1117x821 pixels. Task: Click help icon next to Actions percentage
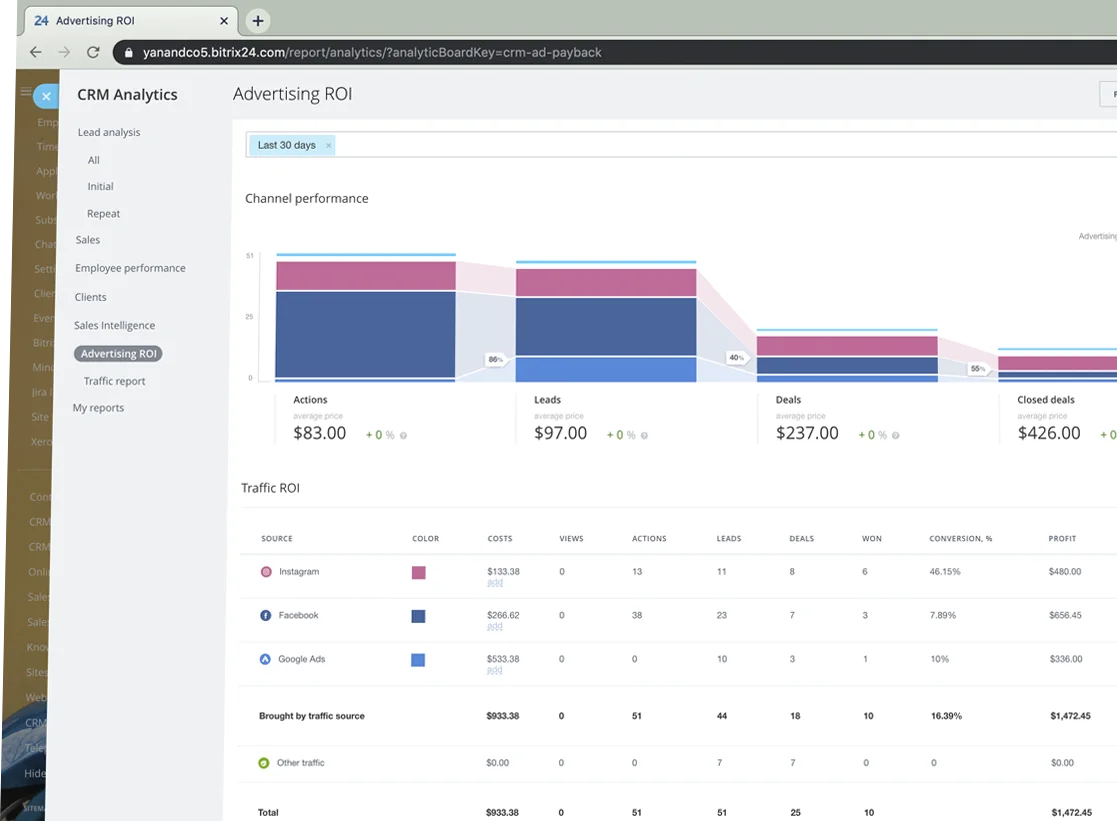(403, 436)
